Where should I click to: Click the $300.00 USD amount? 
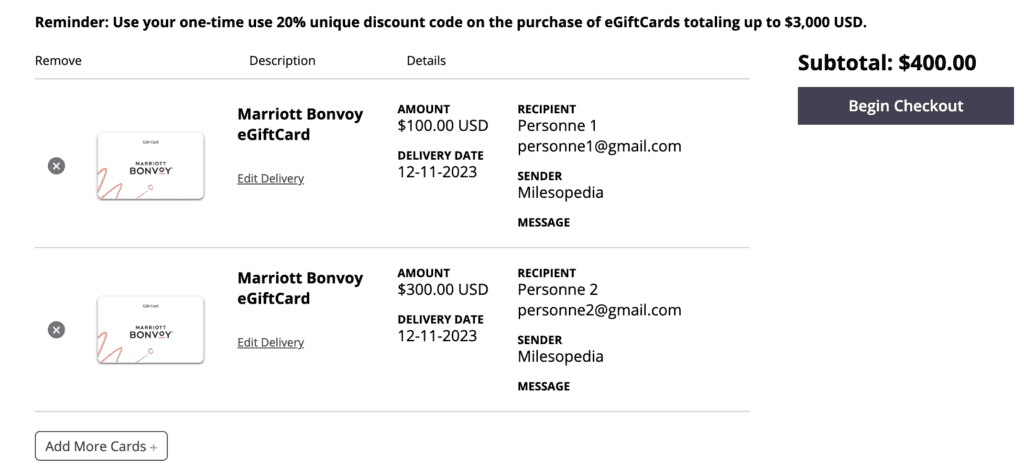point(442,290)
